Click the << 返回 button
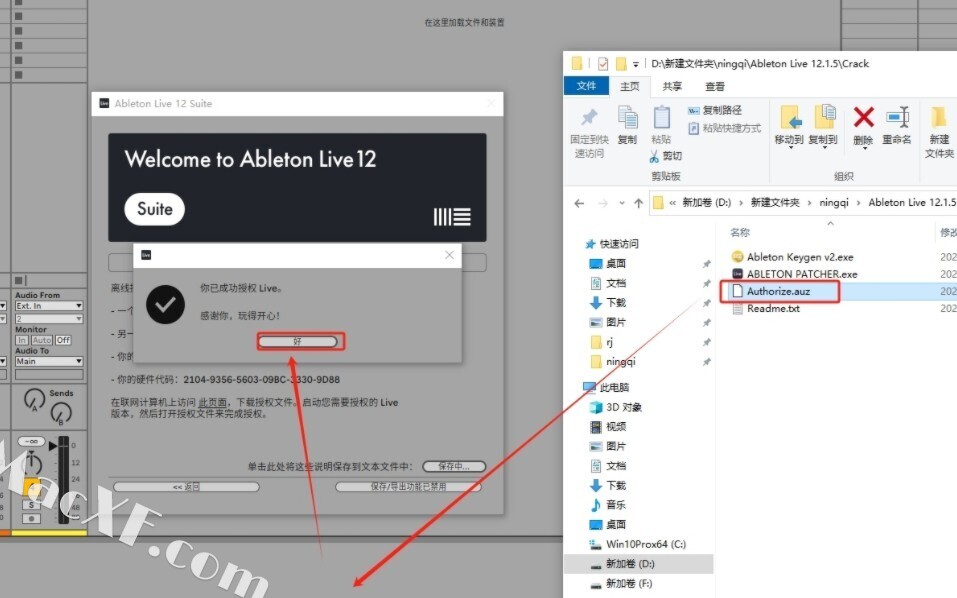This screenshot has width=957, height=598. coord(186,487)
